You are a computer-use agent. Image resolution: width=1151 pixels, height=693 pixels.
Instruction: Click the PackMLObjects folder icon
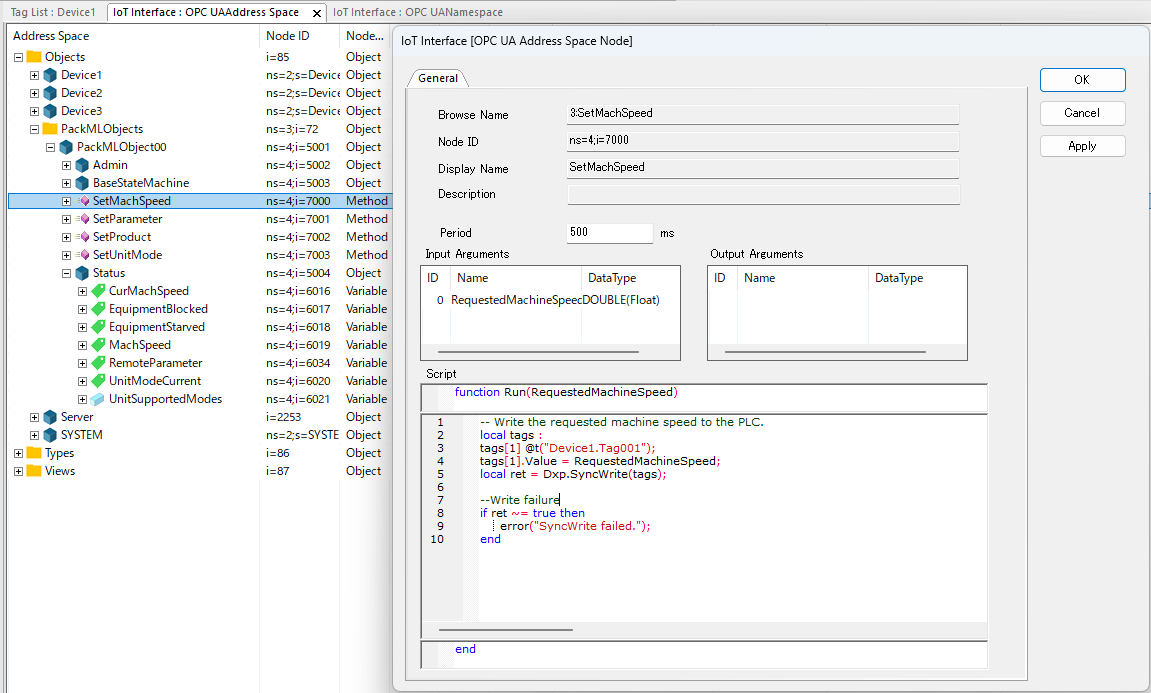point(50,129)
